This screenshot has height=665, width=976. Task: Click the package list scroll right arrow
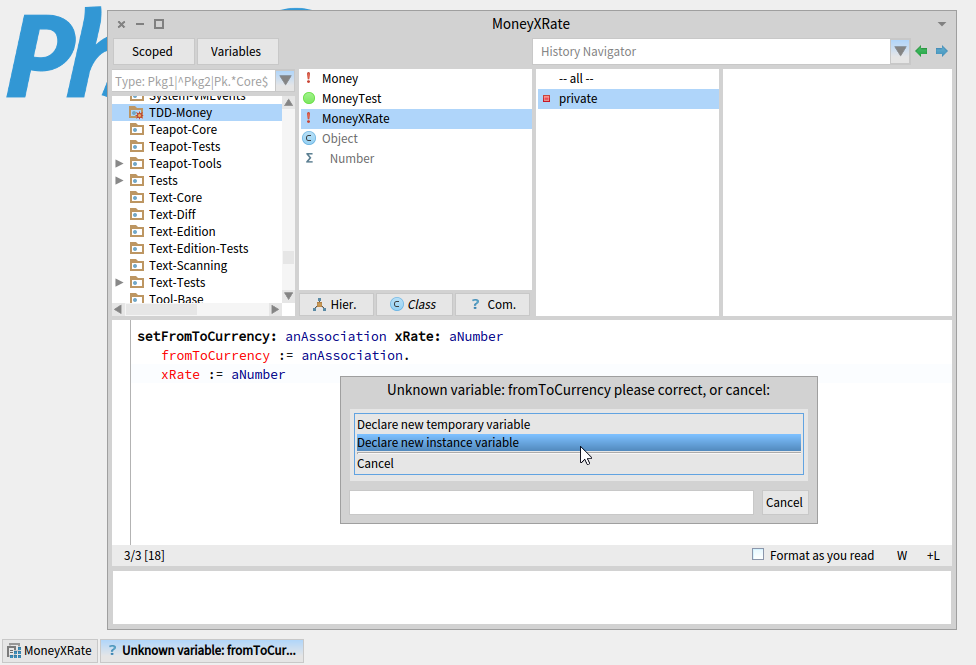(275, 309)
